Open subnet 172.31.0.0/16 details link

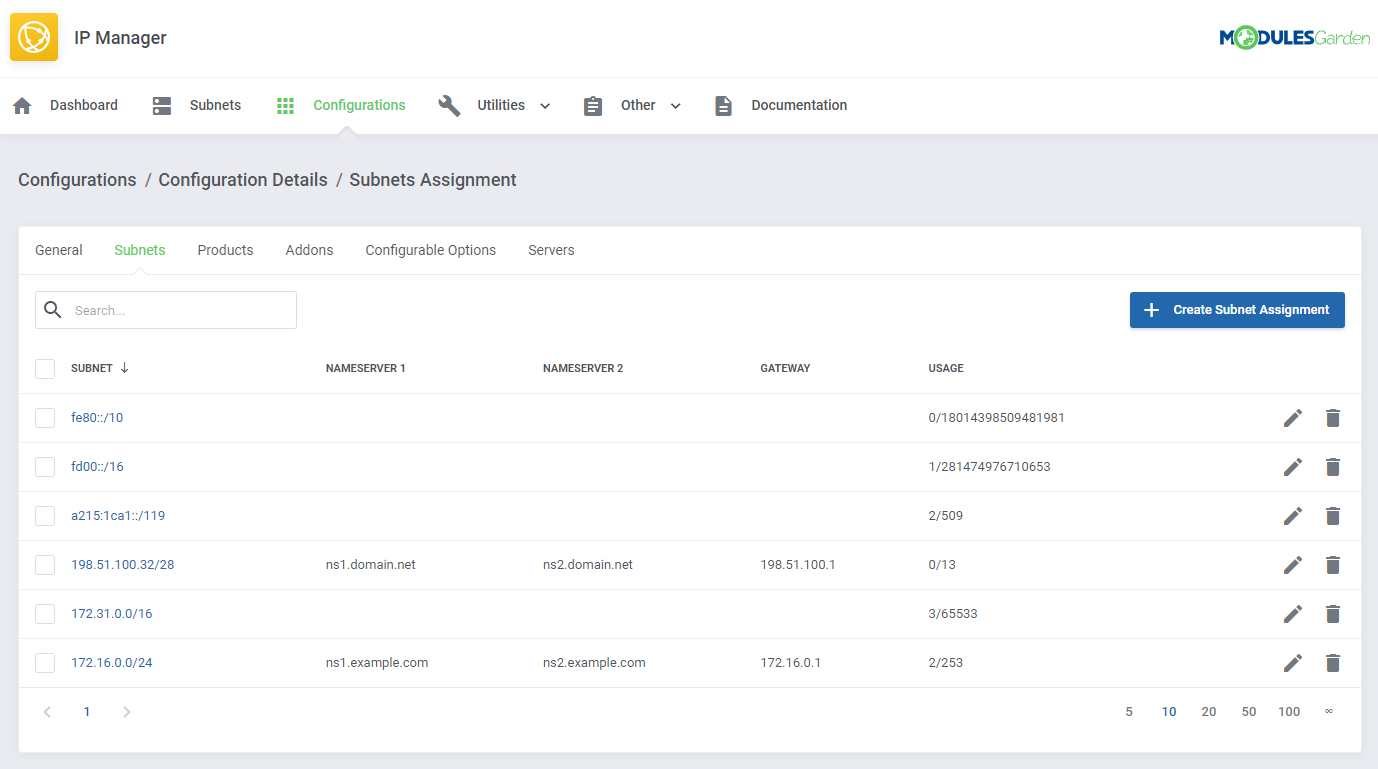pyautogui.click(x=110, y=613)
